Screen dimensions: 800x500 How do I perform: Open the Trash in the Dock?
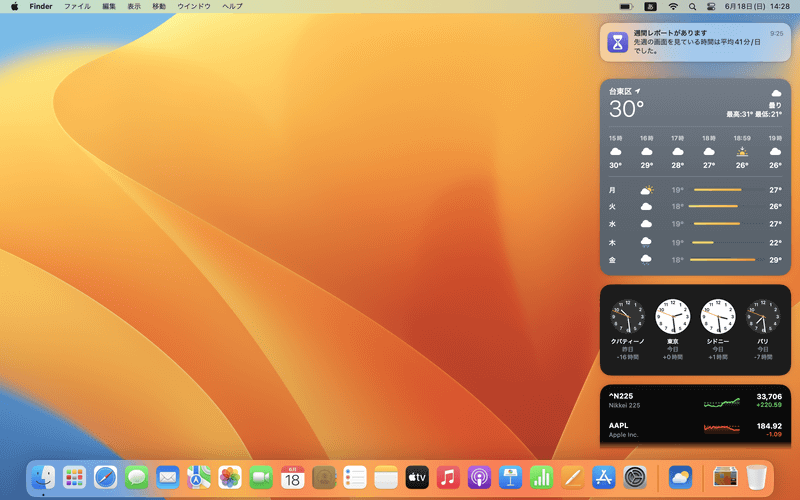point(756,478)
